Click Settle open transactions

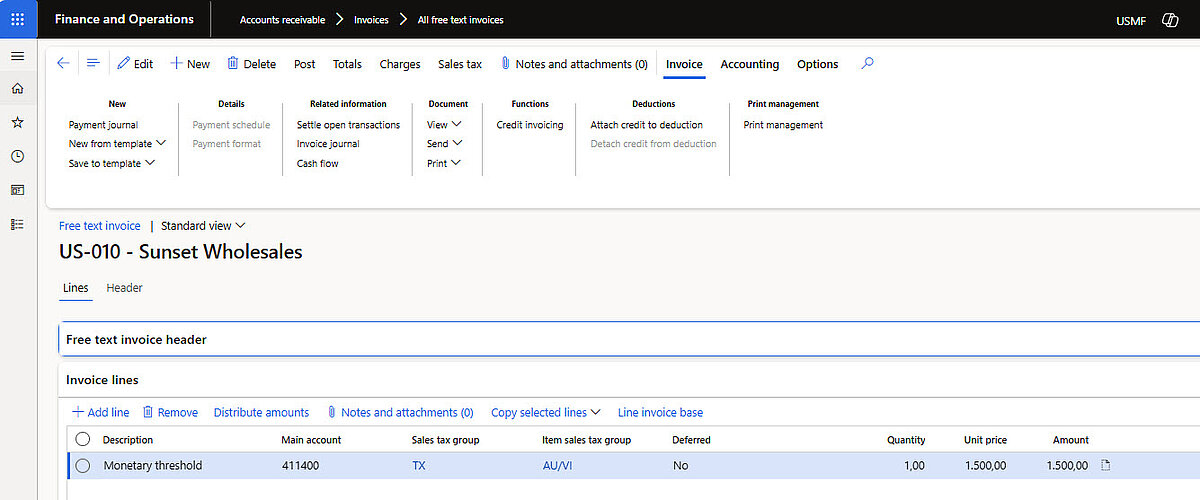coord(348,125)
